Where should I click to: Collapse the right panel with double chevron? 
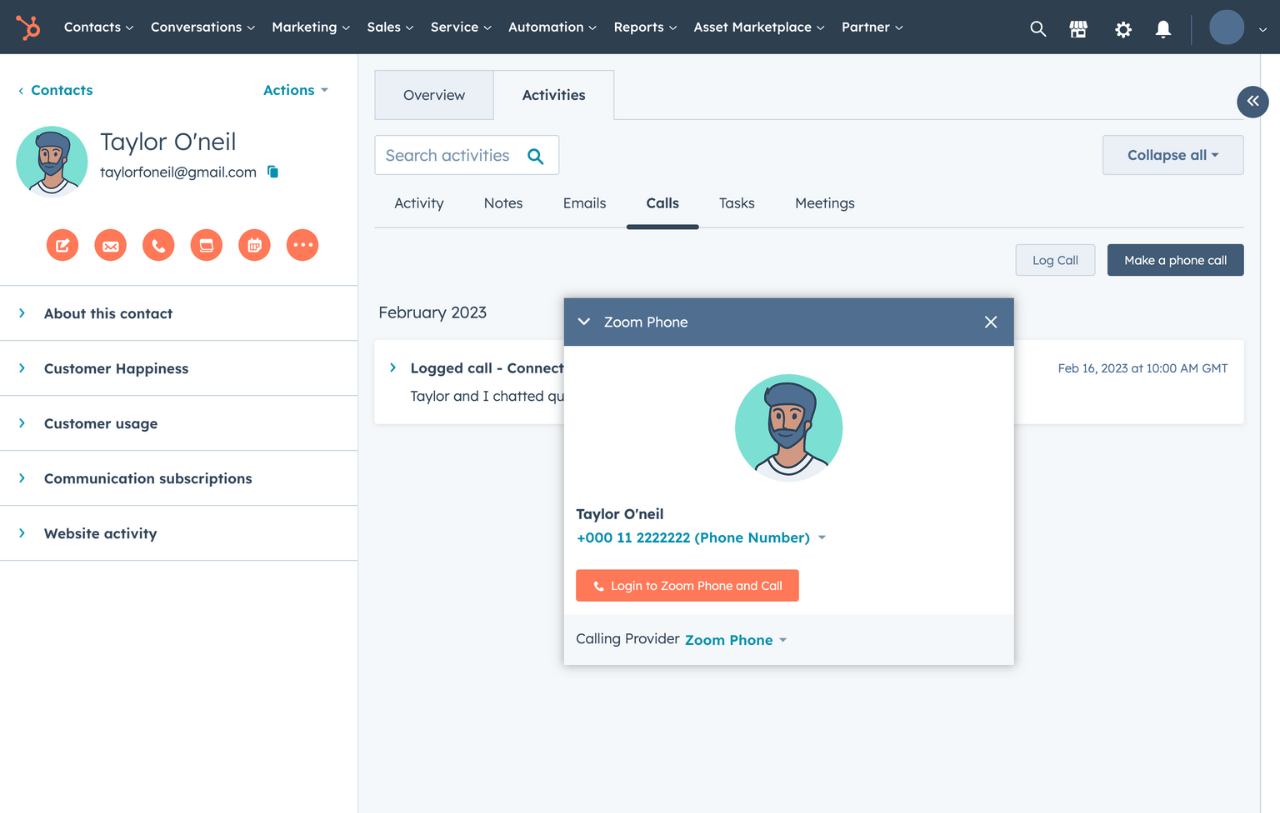coord(1252,101)
